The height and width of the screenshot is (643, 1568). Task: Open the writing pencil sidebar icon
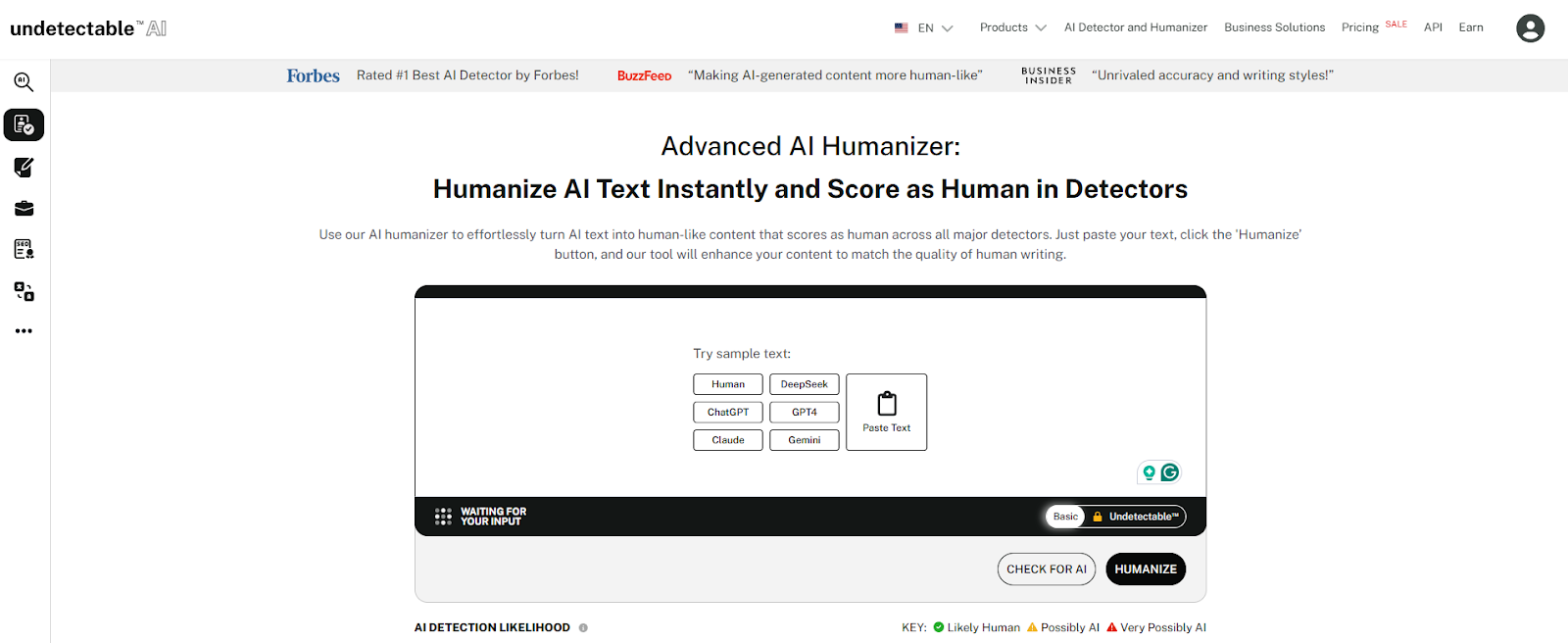[24, 168]
